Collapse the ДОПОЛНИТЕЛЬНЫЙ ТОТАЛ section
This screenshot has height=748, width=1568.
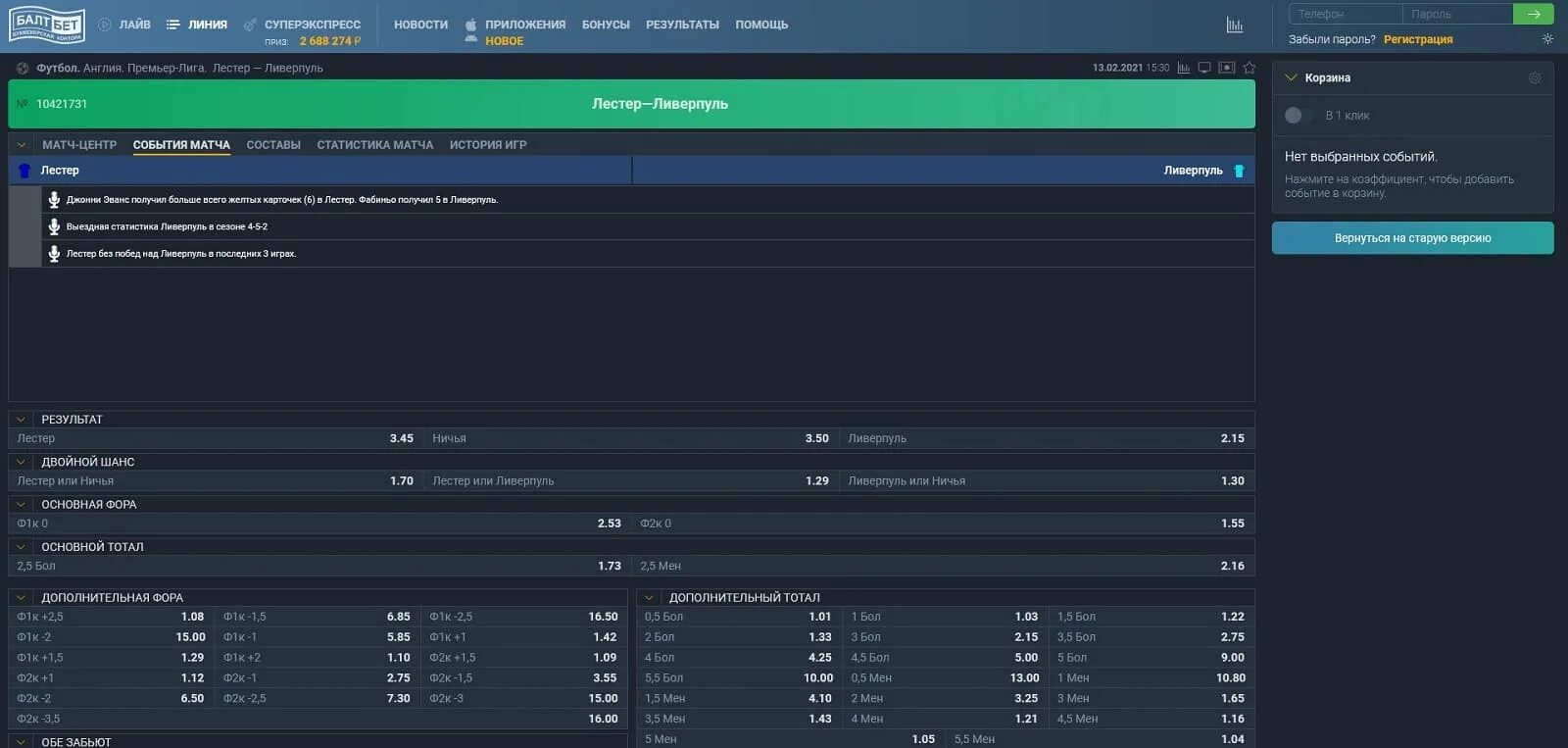pyautogui.click(x=649, y=597)
